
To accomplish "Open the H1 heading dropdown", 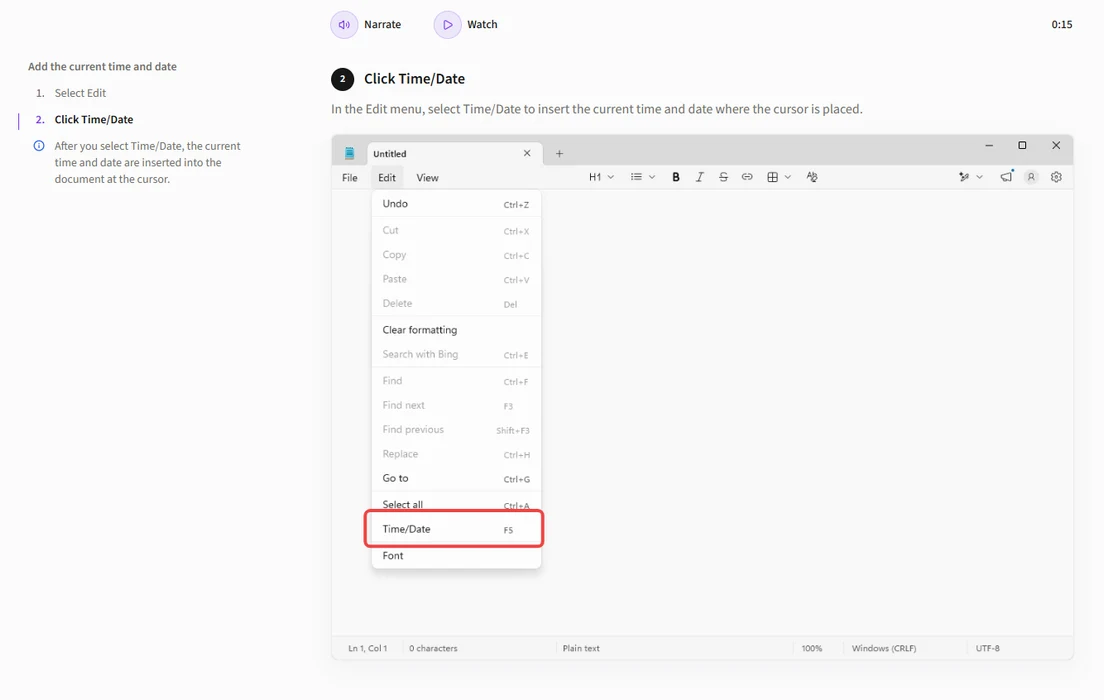I will (x=601, y=177).
